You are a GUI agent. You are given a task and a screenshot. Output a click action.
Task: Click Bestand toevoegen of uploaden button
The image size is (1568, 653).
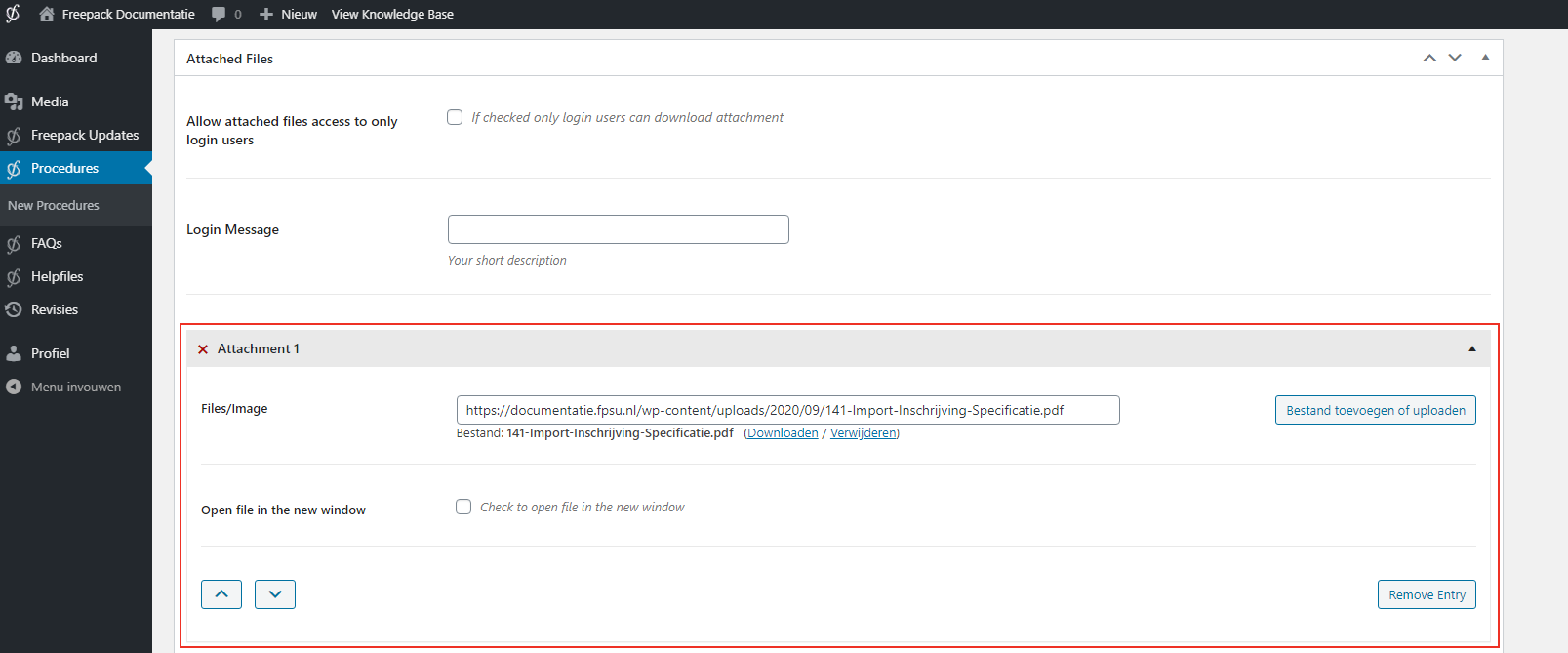[x=1376, y=410]
